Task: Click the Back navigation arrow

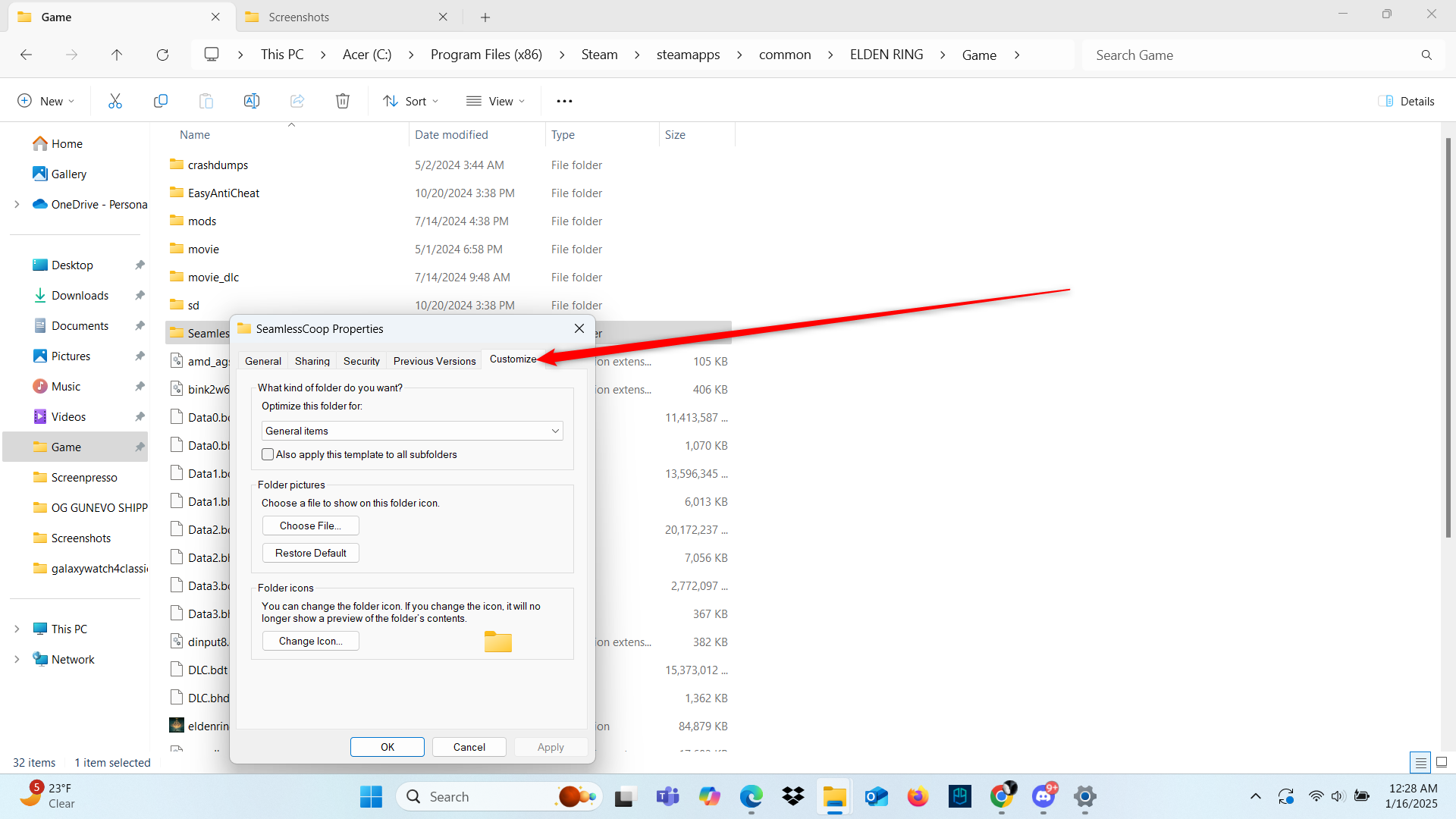Action: 26,55
